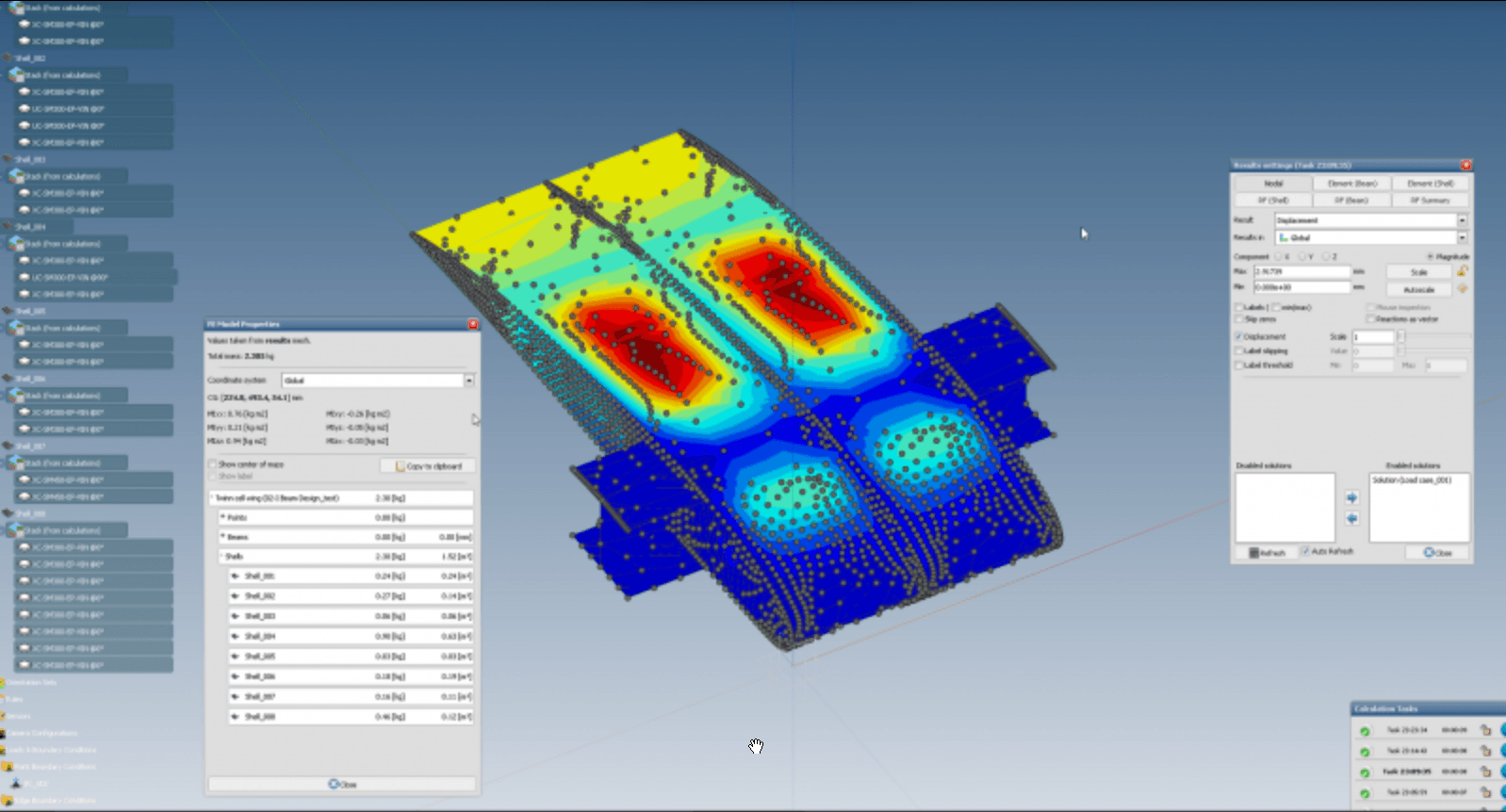Click LC_001 icon in the model tree
Viewport: 1506px width, 812px height.
click(16, 783)
